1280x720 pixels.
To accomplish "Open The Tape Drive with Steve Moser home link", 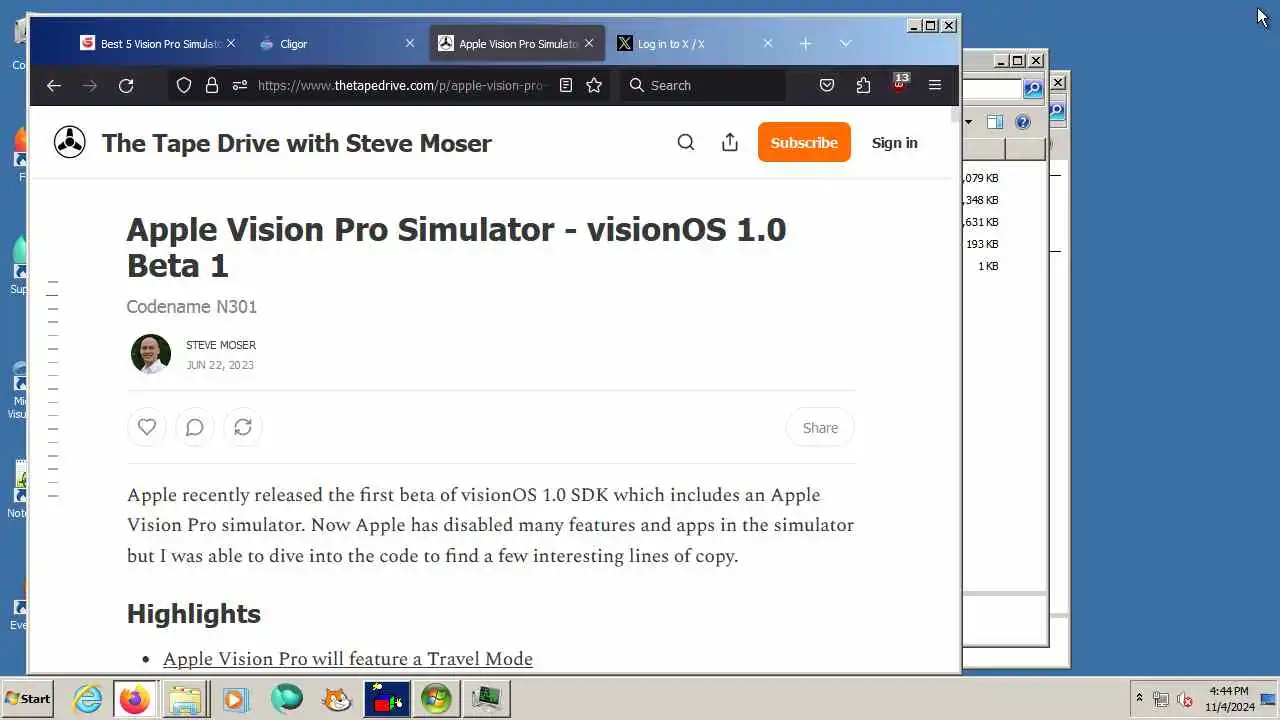I will 296,143.
